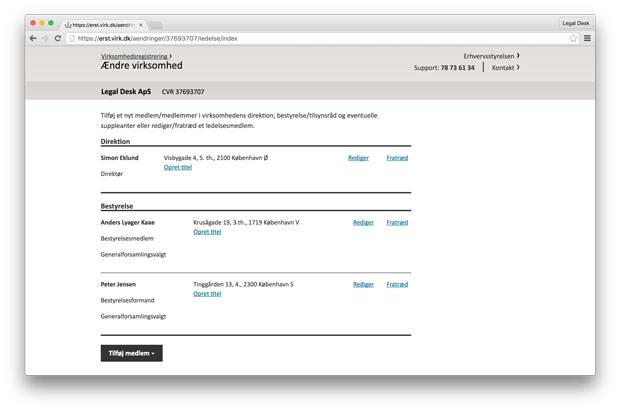Image resolution: width=620 pixels, height=411 pixels.
Task: Open the Tilføj medlem dropdown button
Action: [x=132, y=353]
